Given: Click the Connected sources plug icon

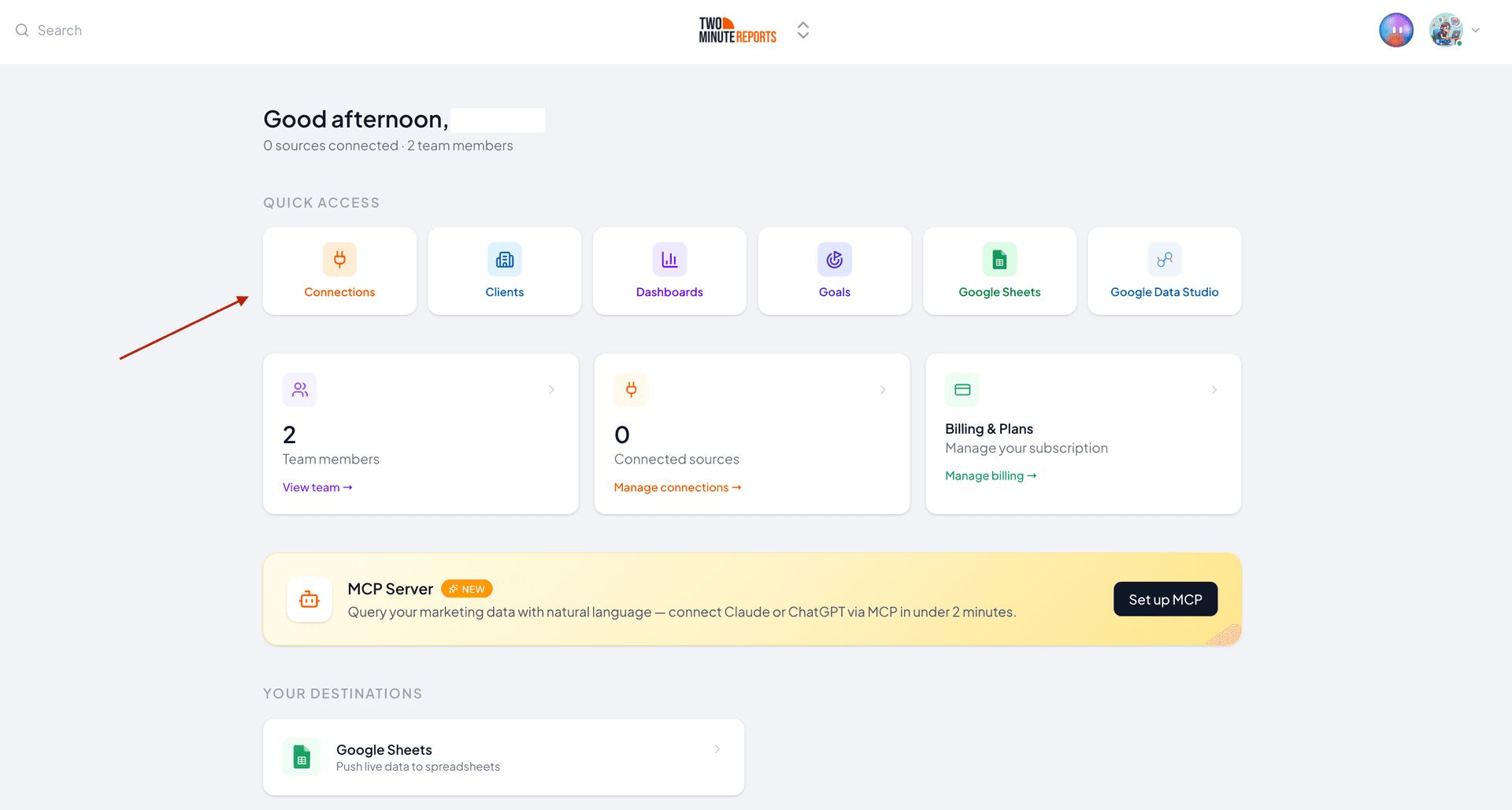Looking at the screenshot, I should pyautogui.click(x=632, y=390).
